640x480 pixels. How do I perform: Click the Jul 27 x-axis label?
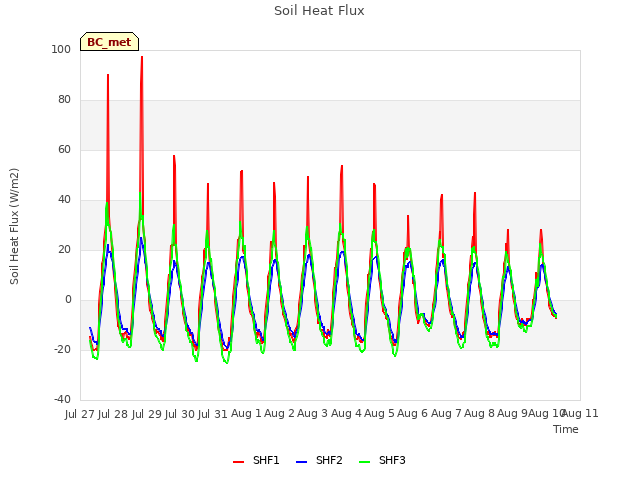(80, 414)
